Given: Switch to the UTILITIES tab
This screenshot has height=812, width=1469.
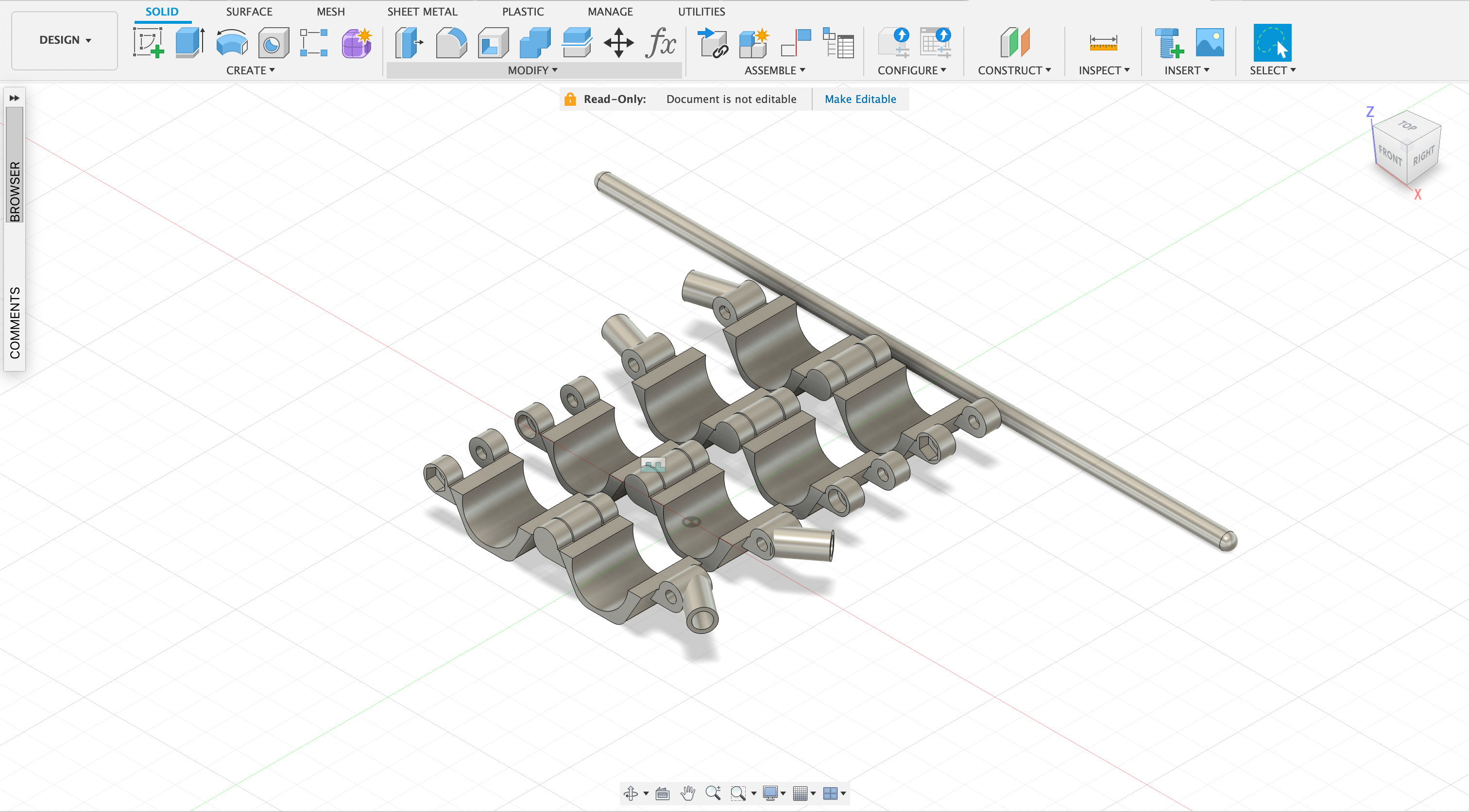Looking at the screenshot, I should 701,11.
